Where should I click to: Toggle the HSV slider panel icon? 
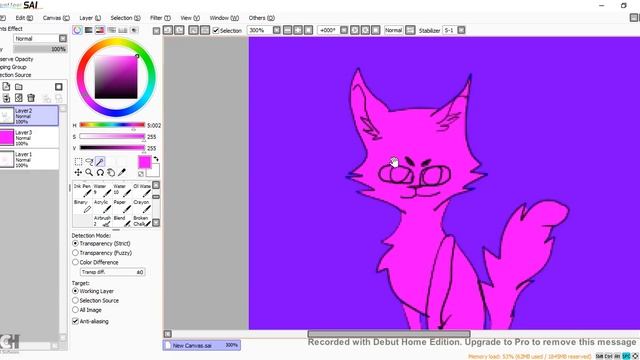coord(100,30)
